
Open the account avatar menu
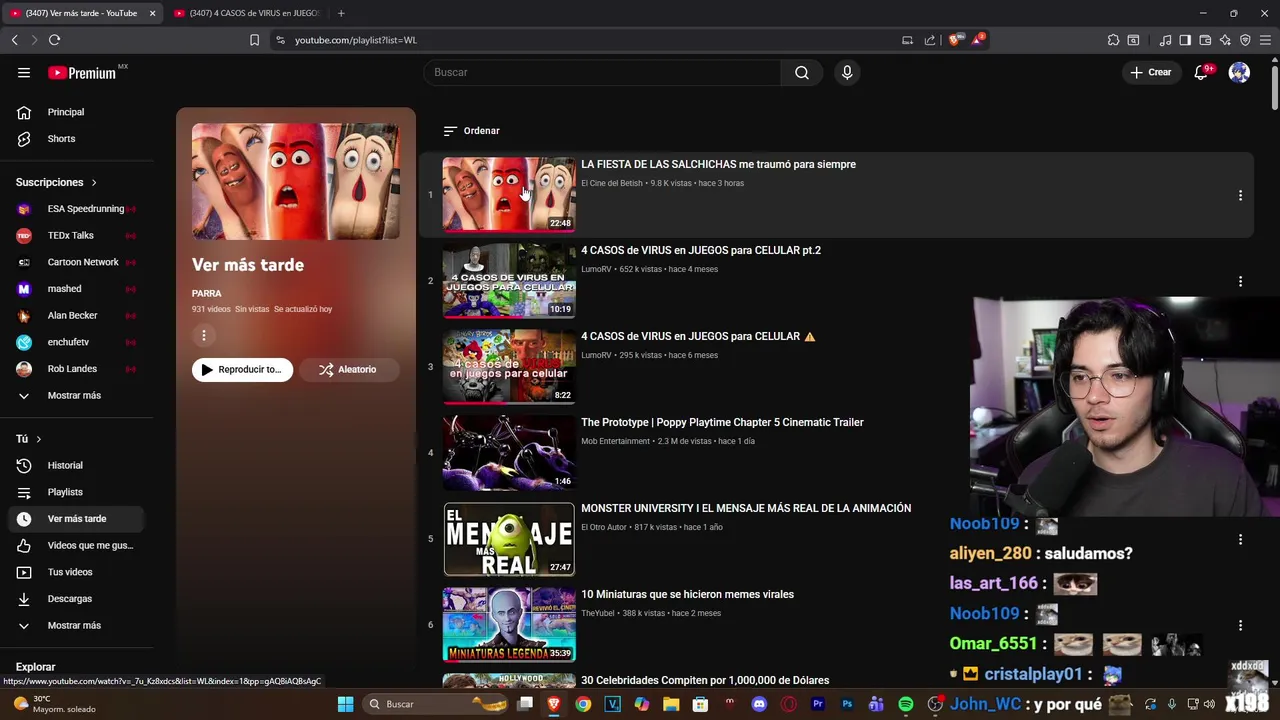click(1239, 72)
